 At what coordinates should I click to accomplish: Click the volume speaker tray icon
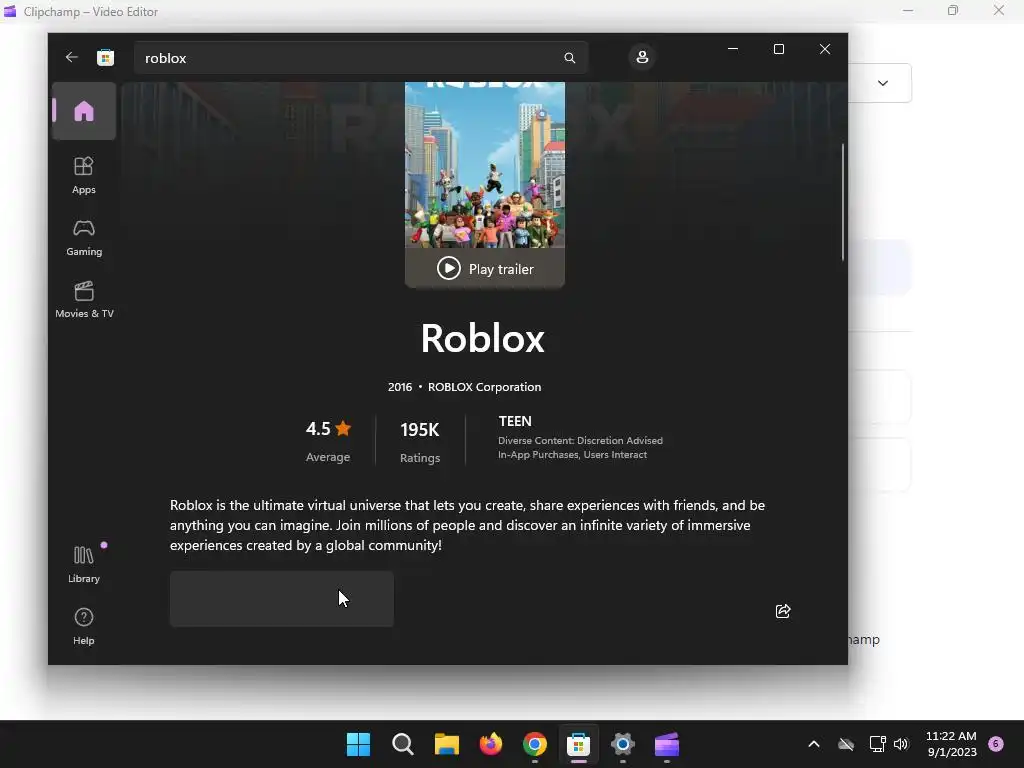901,744
